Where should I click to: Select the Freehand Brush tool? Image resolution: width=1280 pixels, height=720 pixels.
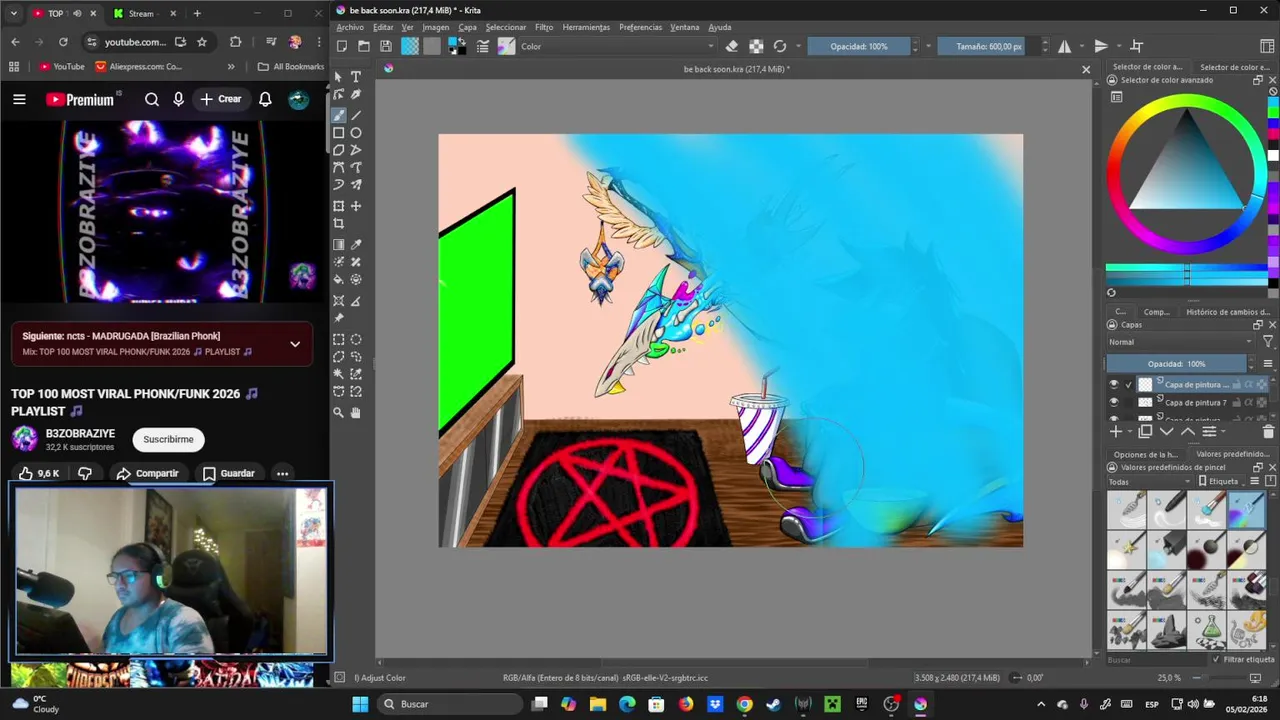[339, 115]
